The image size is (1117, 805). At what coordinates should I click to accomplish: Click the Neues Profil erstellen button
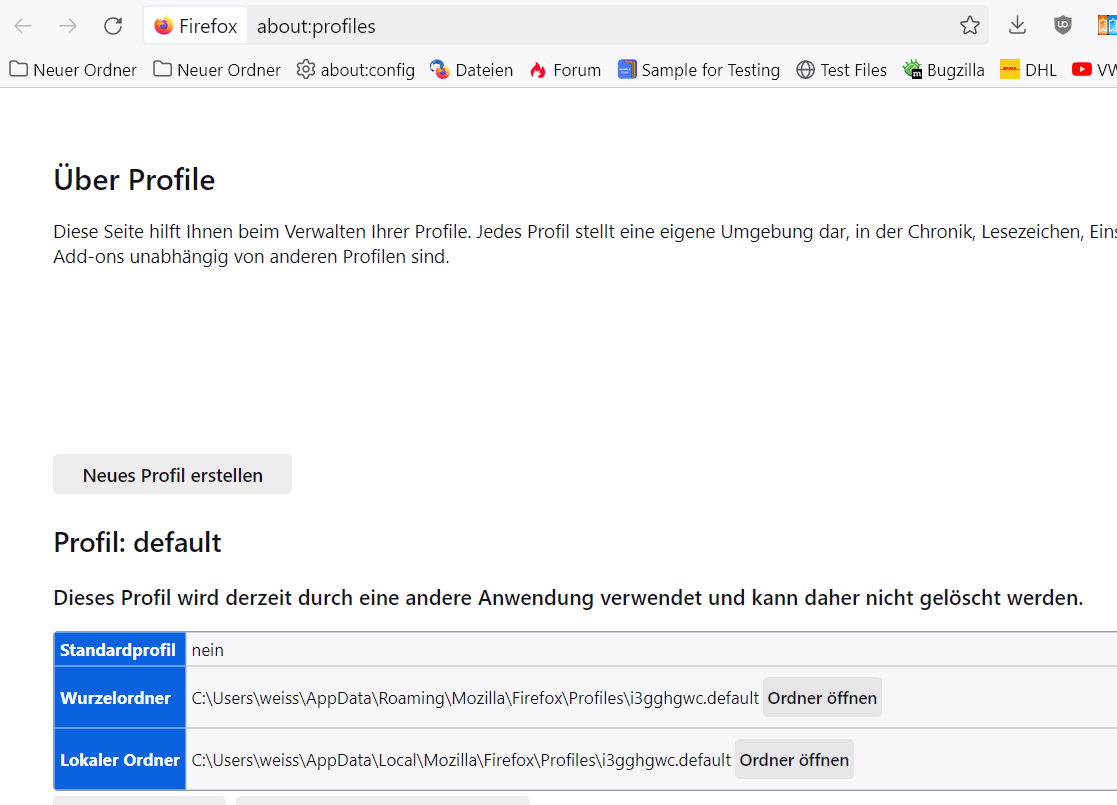coord(172,475)
